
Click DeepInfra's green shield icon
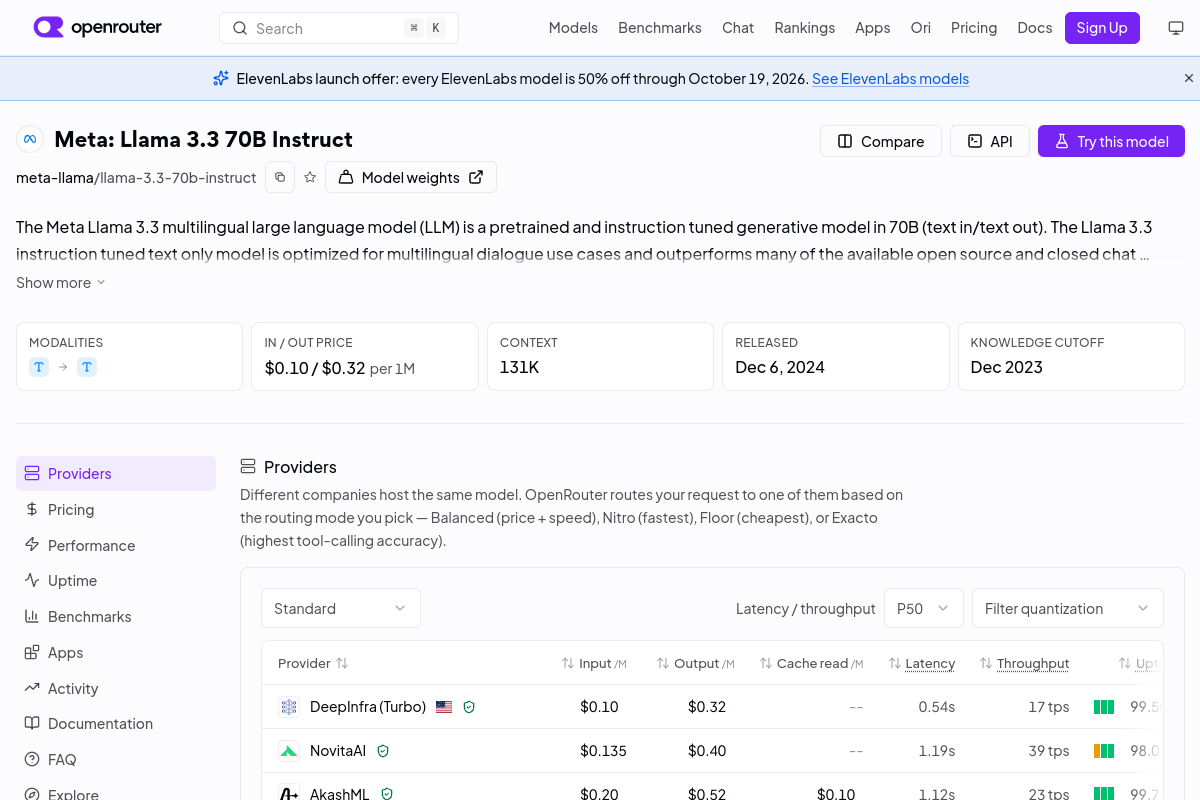[469, 707]
